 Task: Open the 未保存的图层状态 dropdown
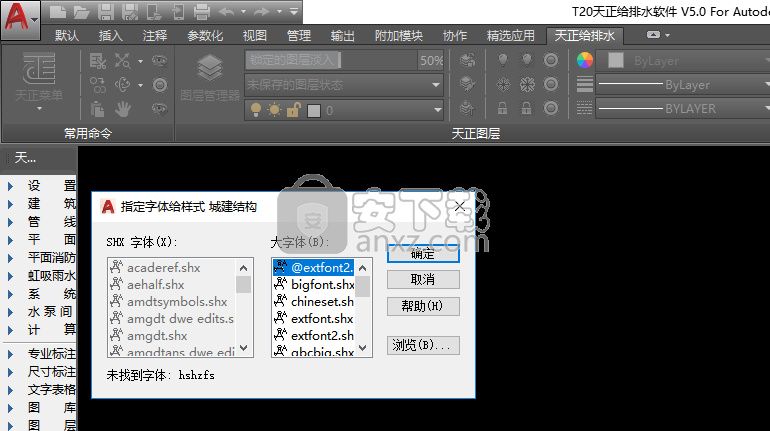pyautogui.click(x=344, y=84)
